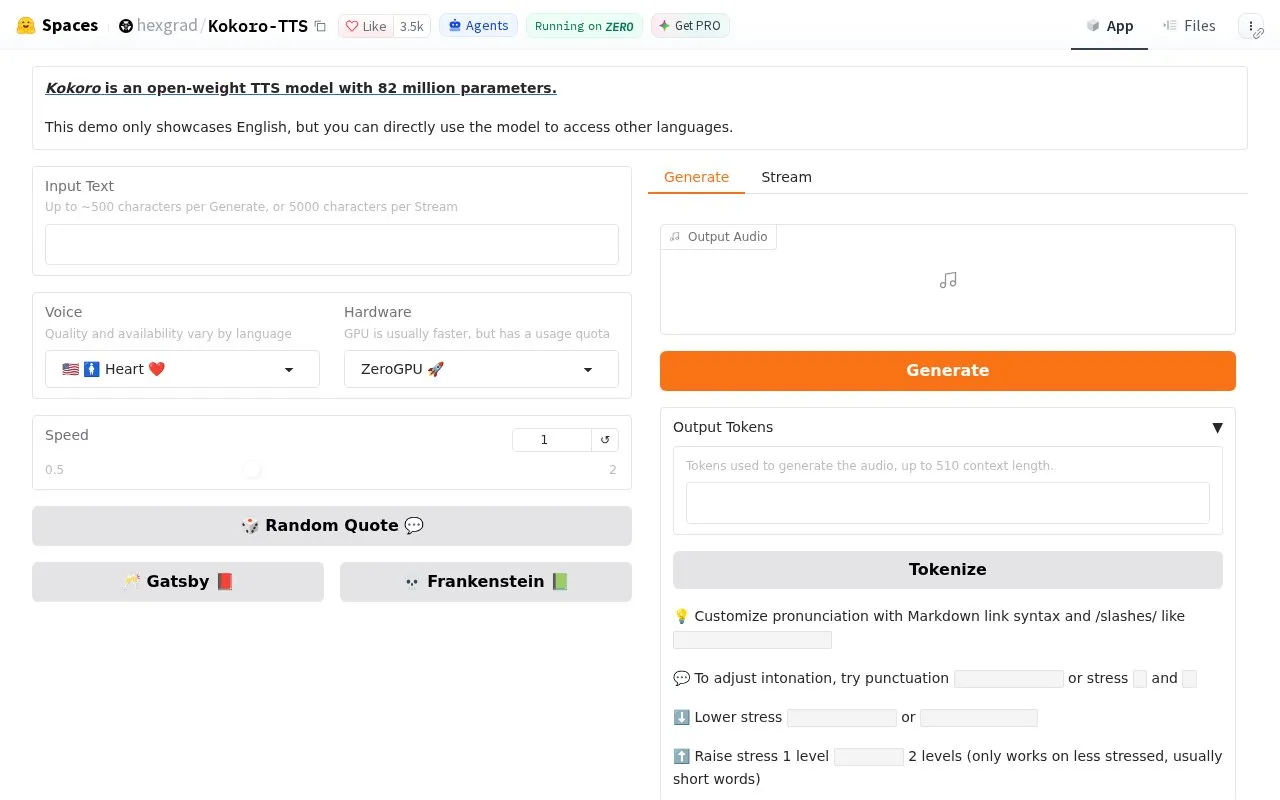Reset speed value with the undo icon
Screen dimensions: 1280x800
(x=605, y=440)
